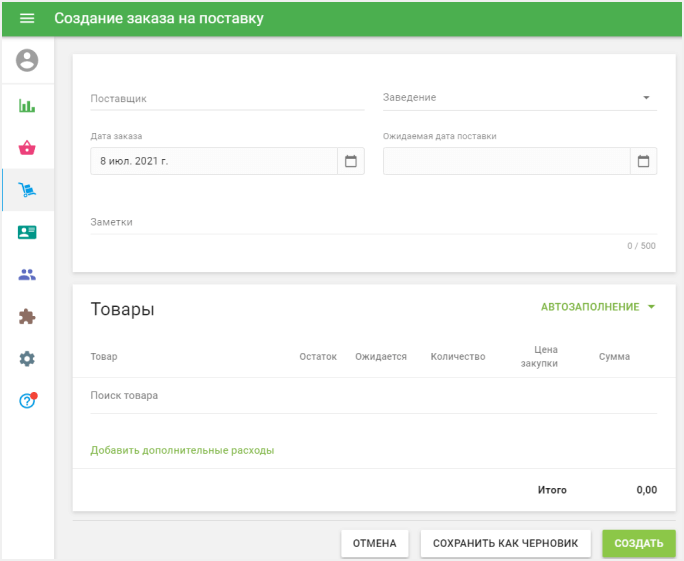Image resolution: width=684 pixels, height=561 pixels.
Task: Open the staff people group icon
Action: click(27, 274)
